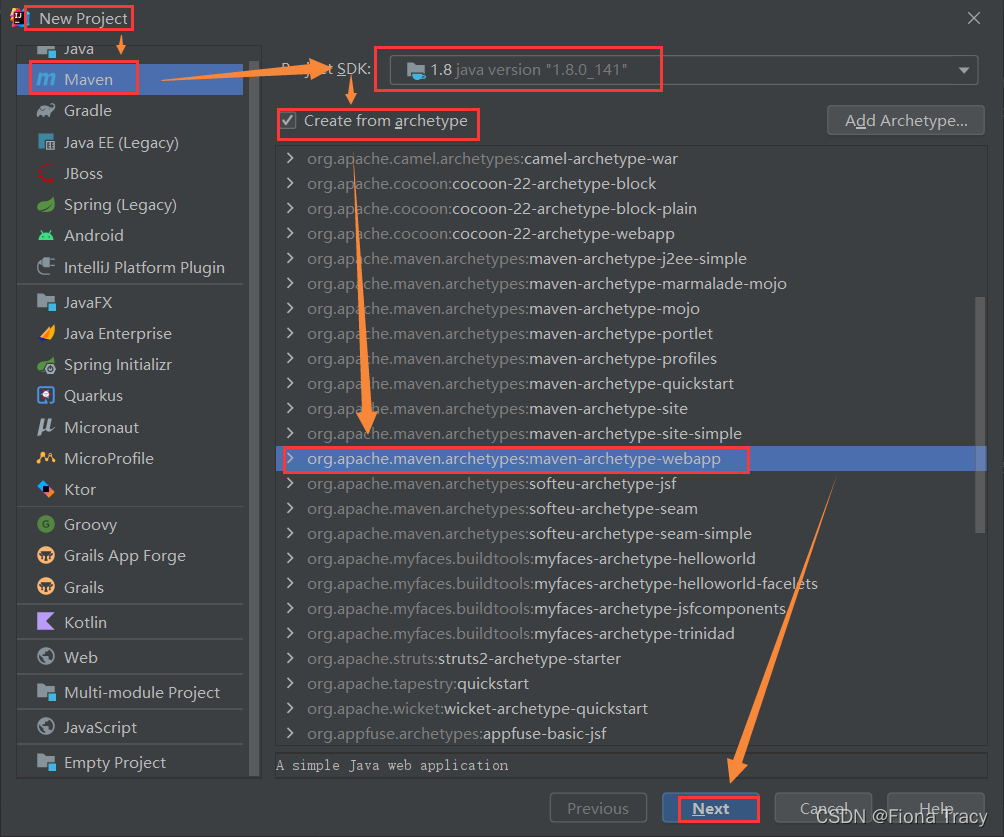Viewport: 1004px width, 837px height.
Task: Click the Java Enterprise icon
Action: (46, 333)
